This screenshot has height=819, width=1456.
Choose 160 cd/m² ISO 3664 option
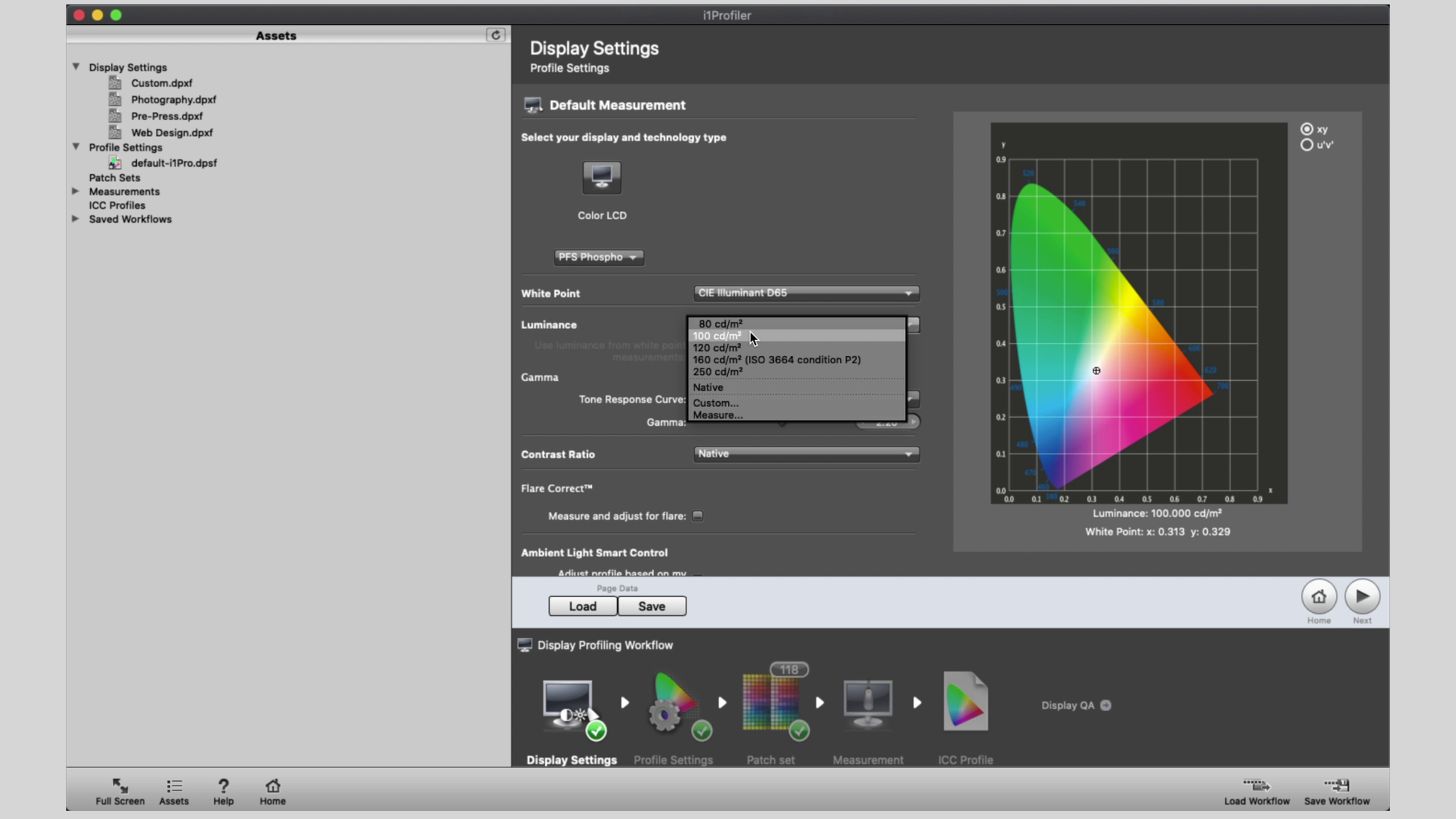797,360
